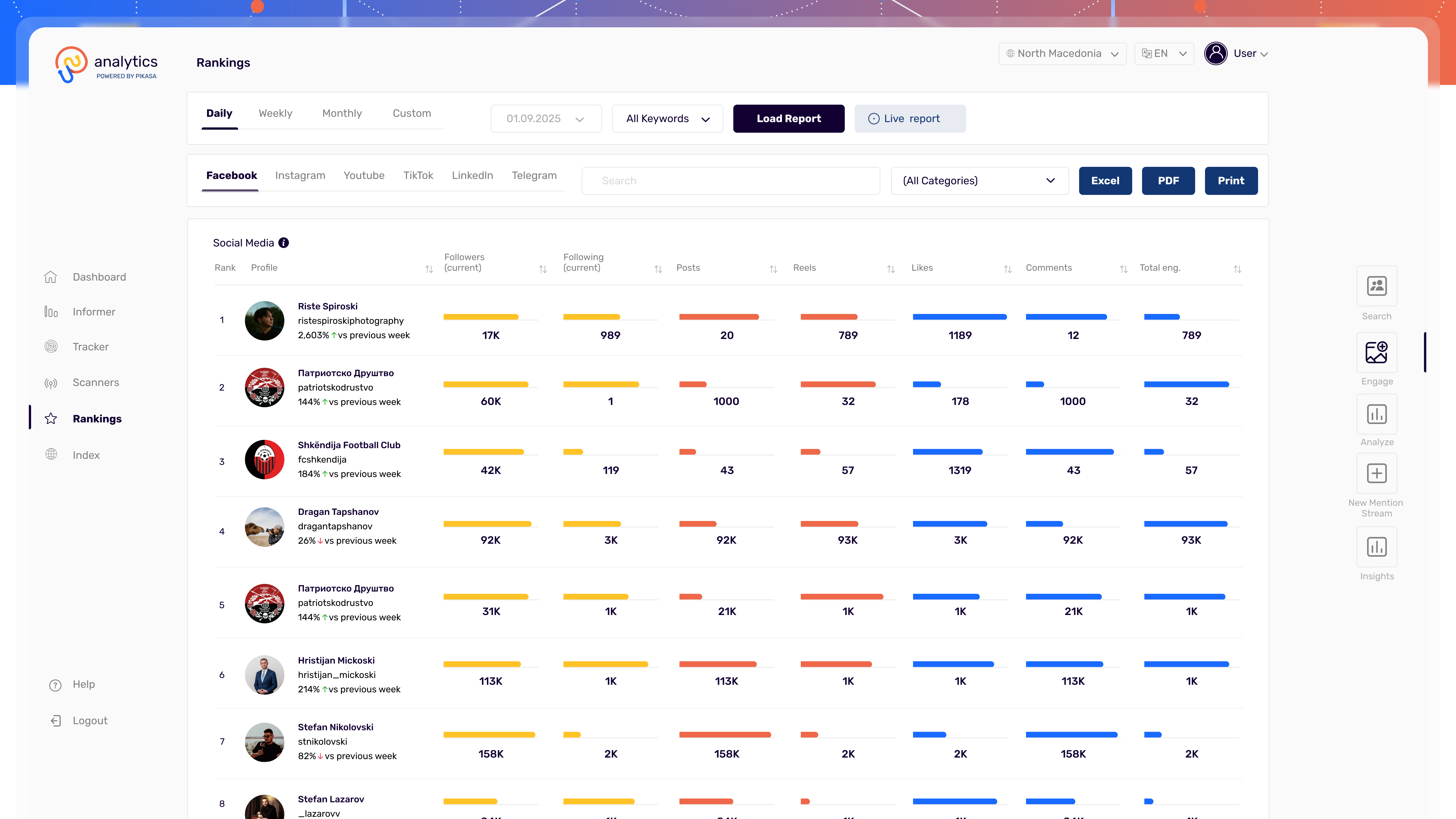Open Dragan Tapshanov profile name
This screenshot has height=819, width=1456.
(x=338, y=512)
